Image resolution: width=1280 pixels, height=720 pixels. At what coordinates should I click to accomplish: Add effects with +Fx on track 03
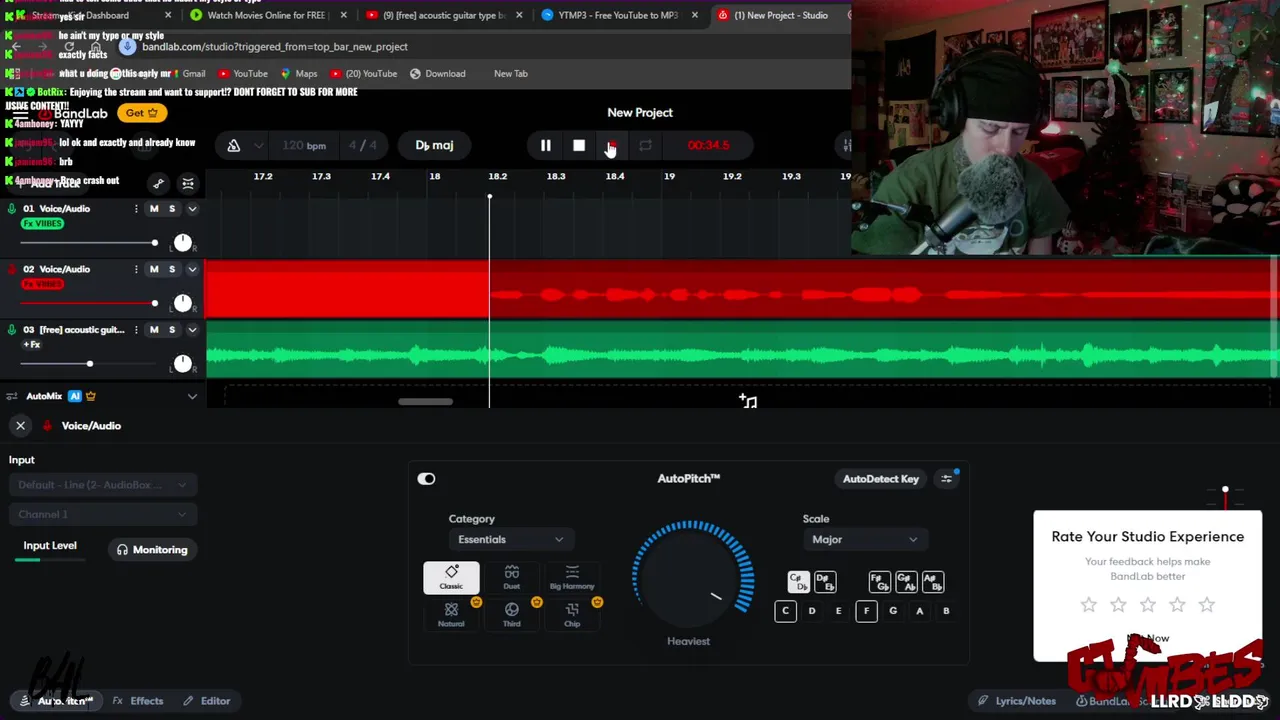(x=32, y=345)
